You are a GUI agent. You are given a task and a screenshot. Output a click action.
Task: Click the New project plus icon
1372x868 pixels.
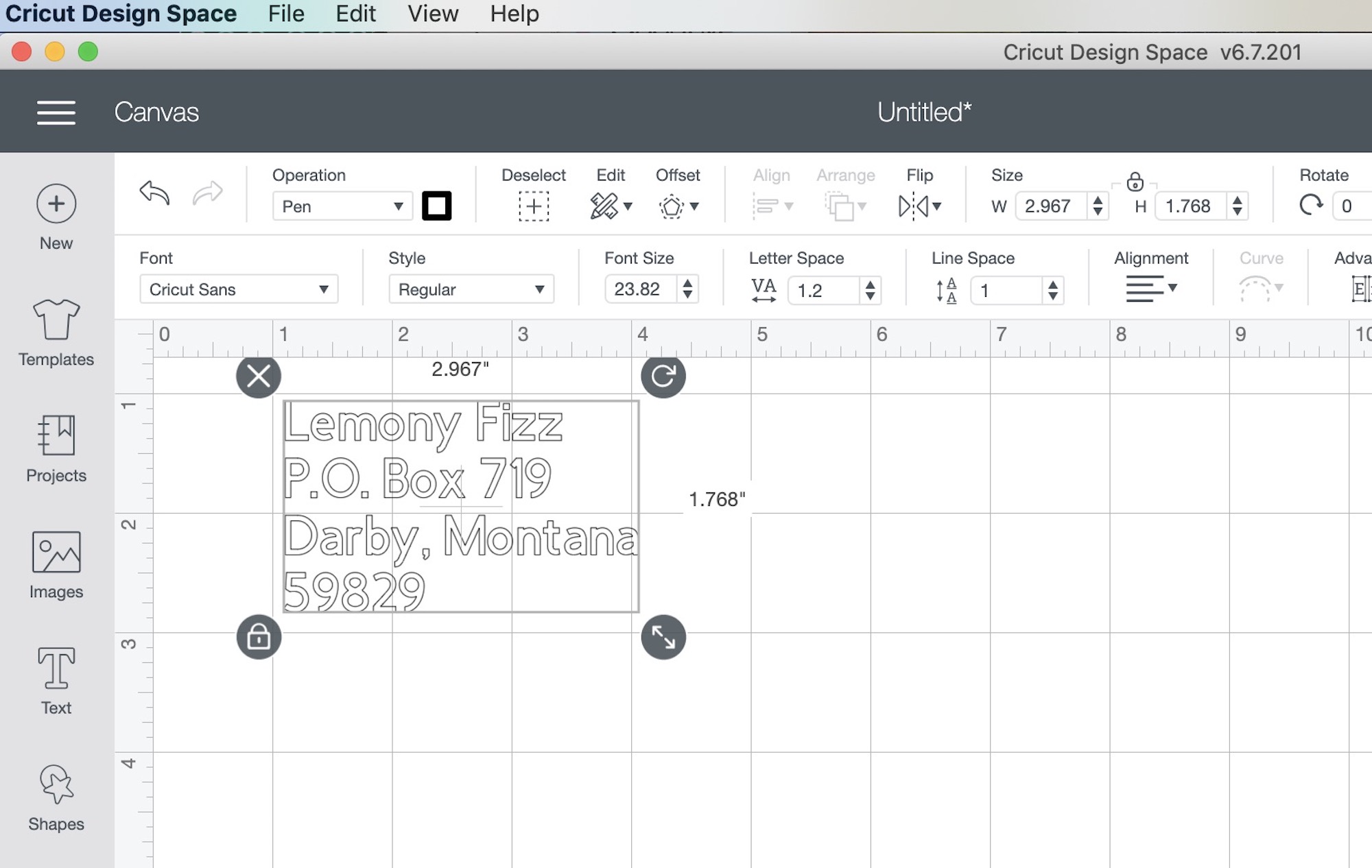[56, 204]
